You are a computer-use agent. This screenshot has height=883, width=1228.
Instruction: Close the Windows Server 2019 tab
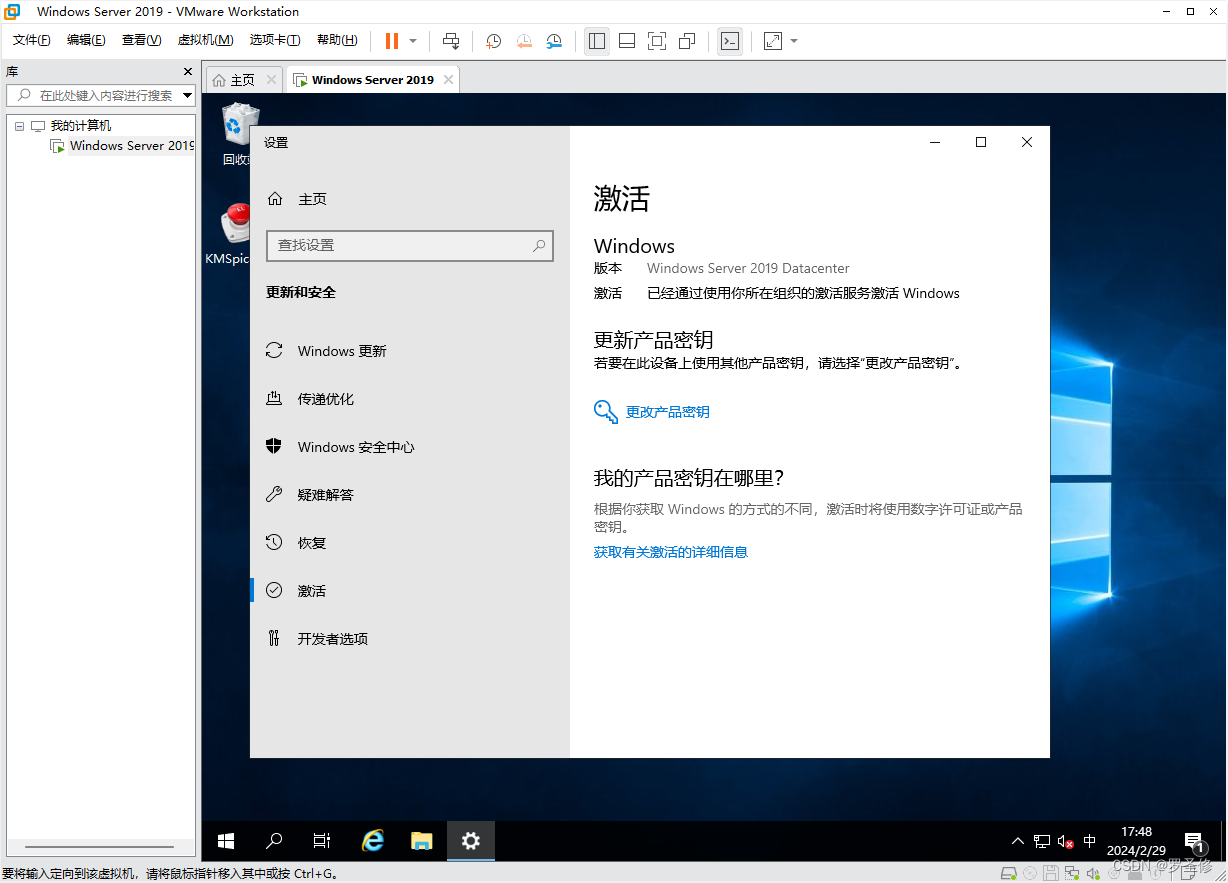[448, 80]
